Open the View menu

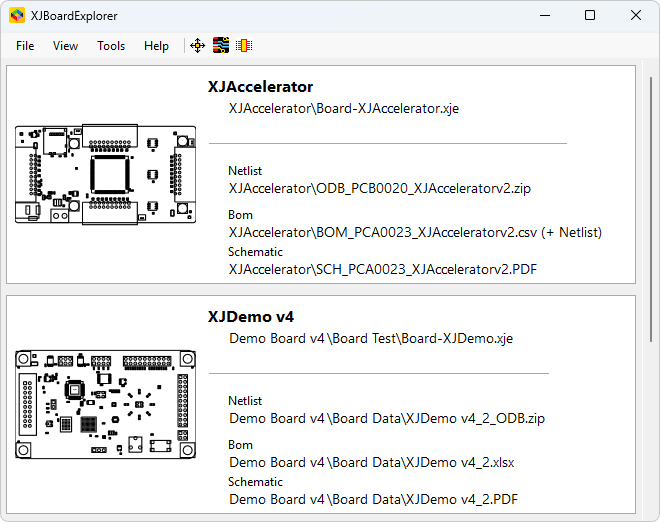click(65, 46)
